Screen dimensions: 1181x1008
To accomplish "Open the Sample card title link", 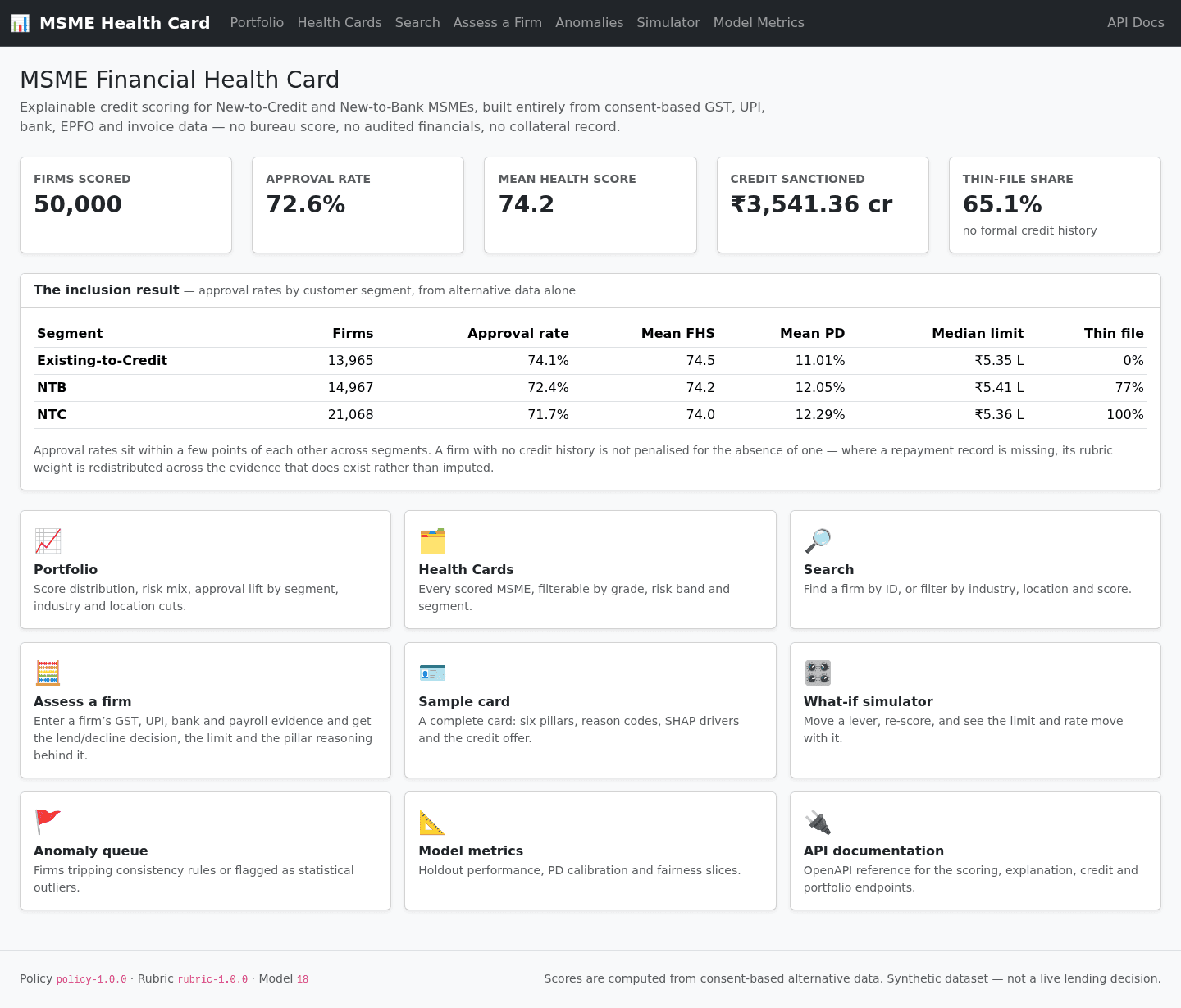I will click(x=464, y=701).
